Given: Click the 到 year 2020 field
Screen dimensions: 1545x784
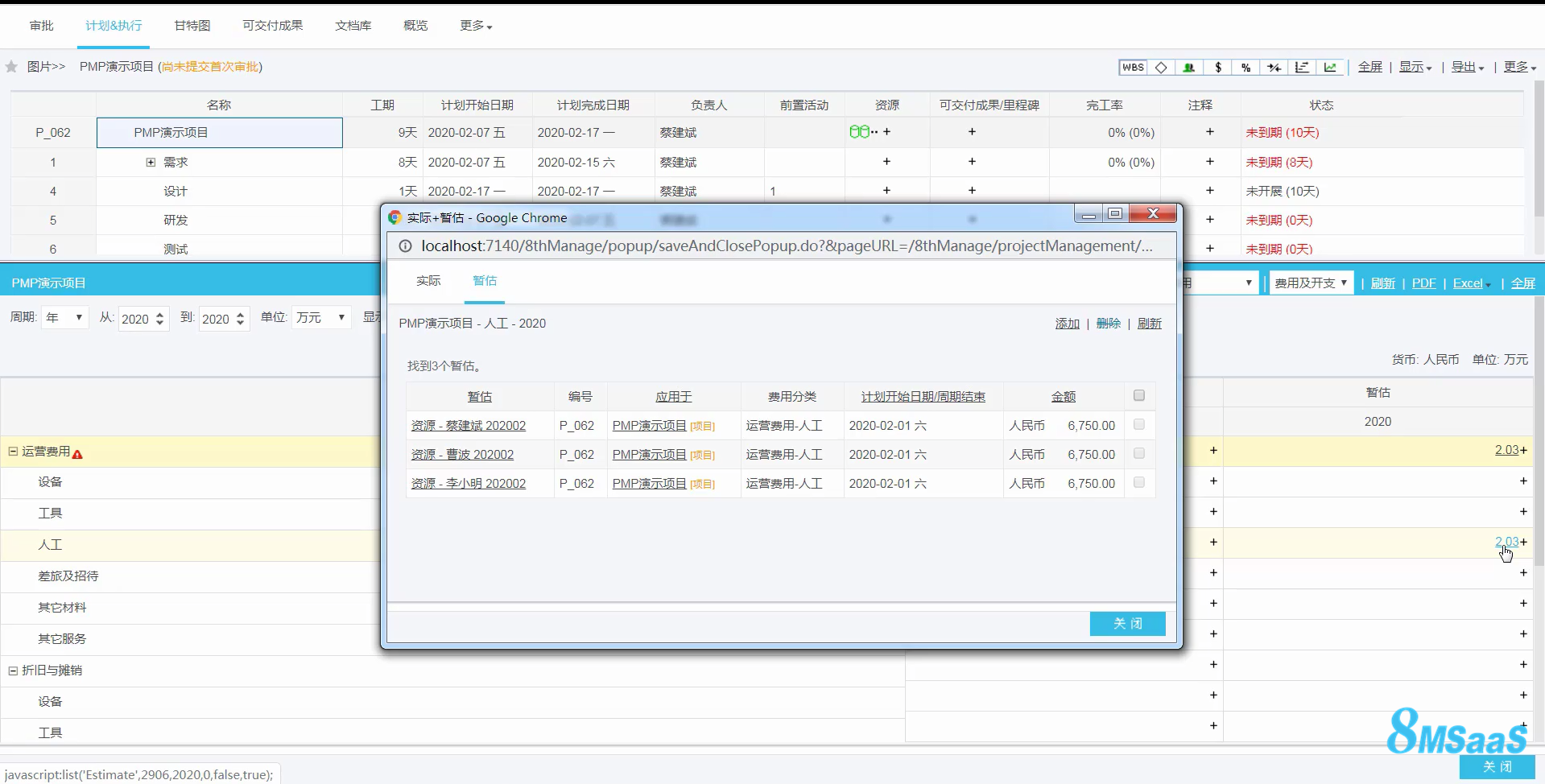Looking at the screenshot, I should pos(216,319).
